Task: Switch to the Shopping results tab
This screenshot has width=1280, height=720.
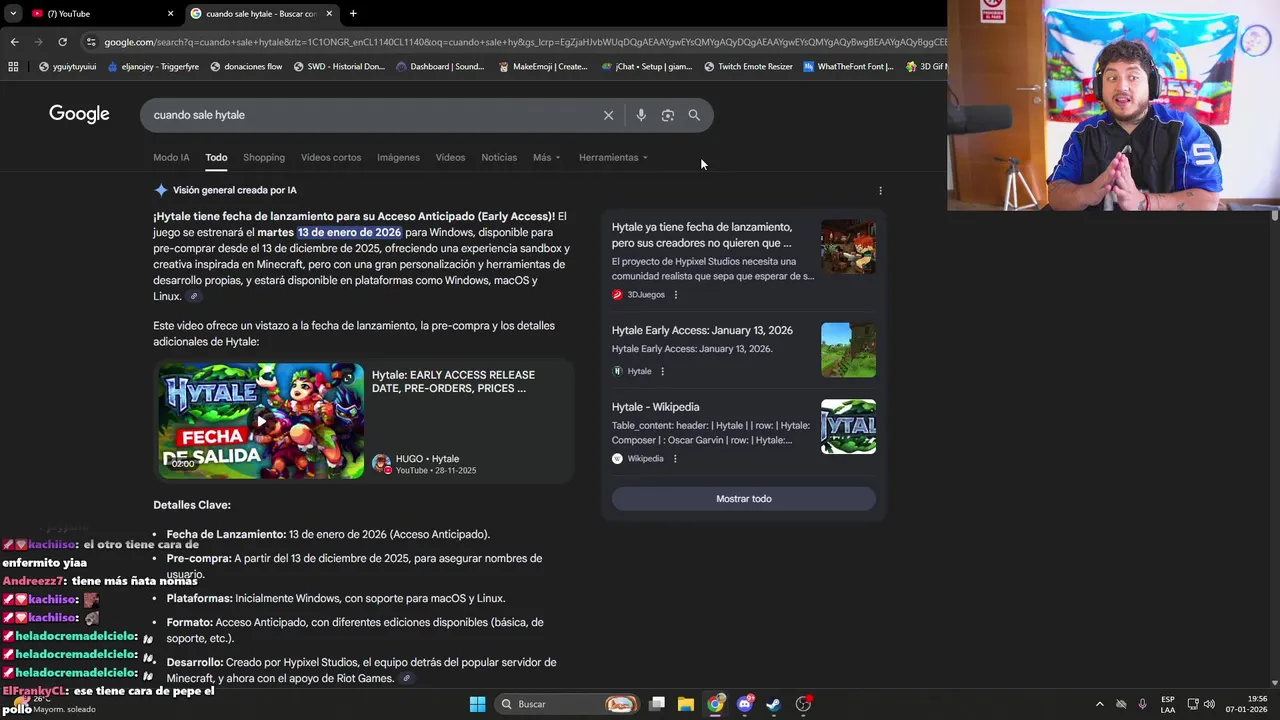Action: [x=264, y=157]
